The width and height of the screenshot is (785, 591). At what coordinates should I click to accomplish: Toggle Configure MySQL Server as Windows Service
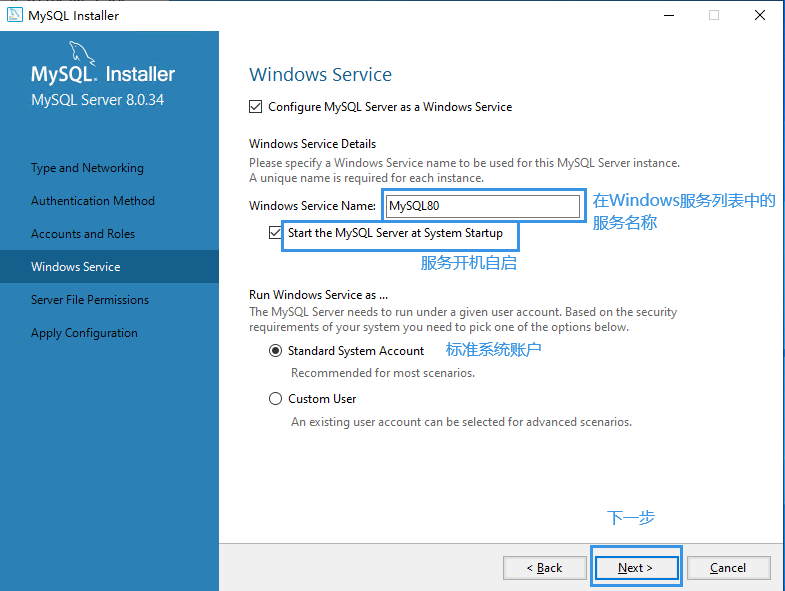[x=255, y=107]
